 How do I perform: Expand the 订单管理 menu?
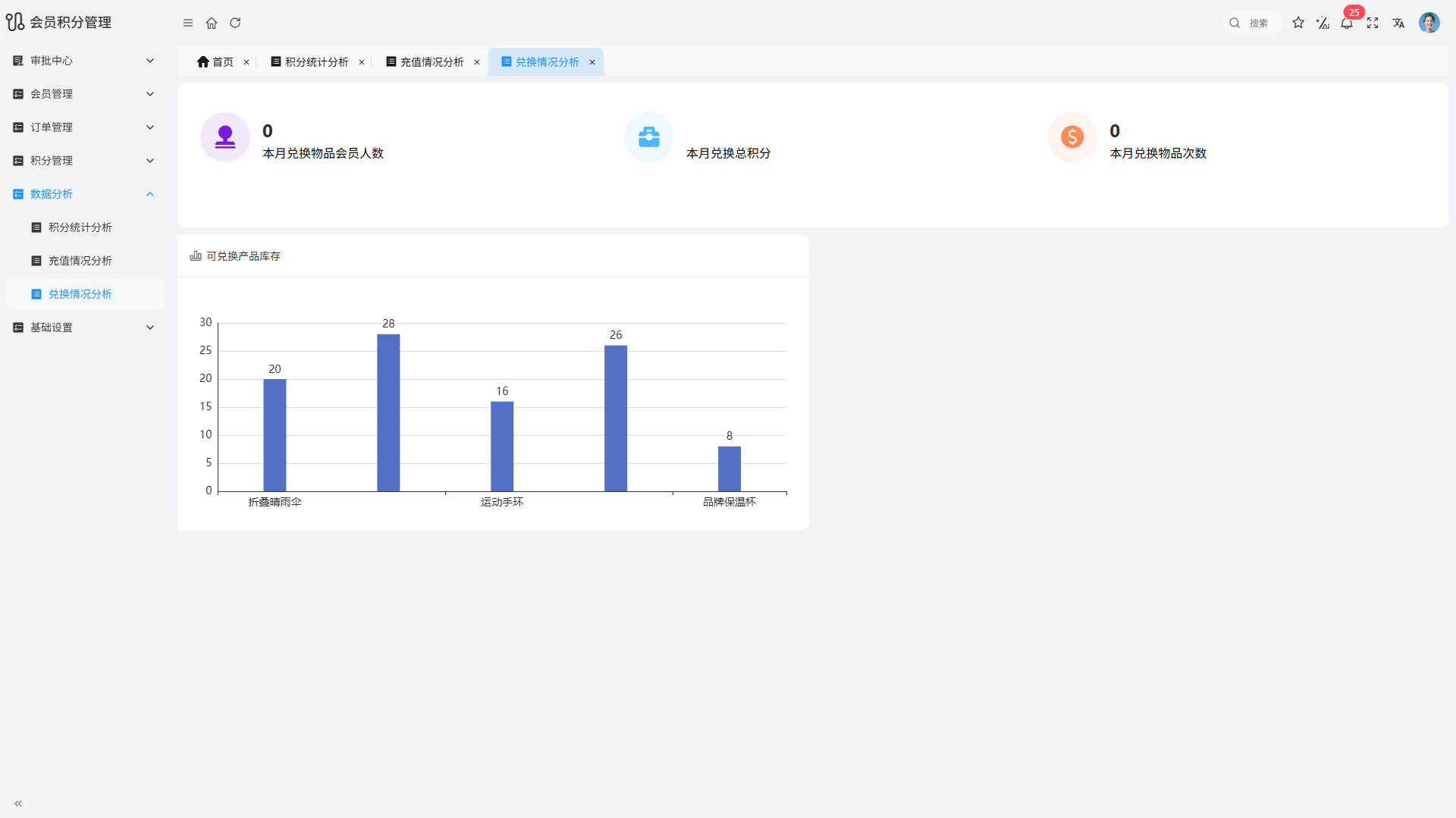tap(83, 127)
